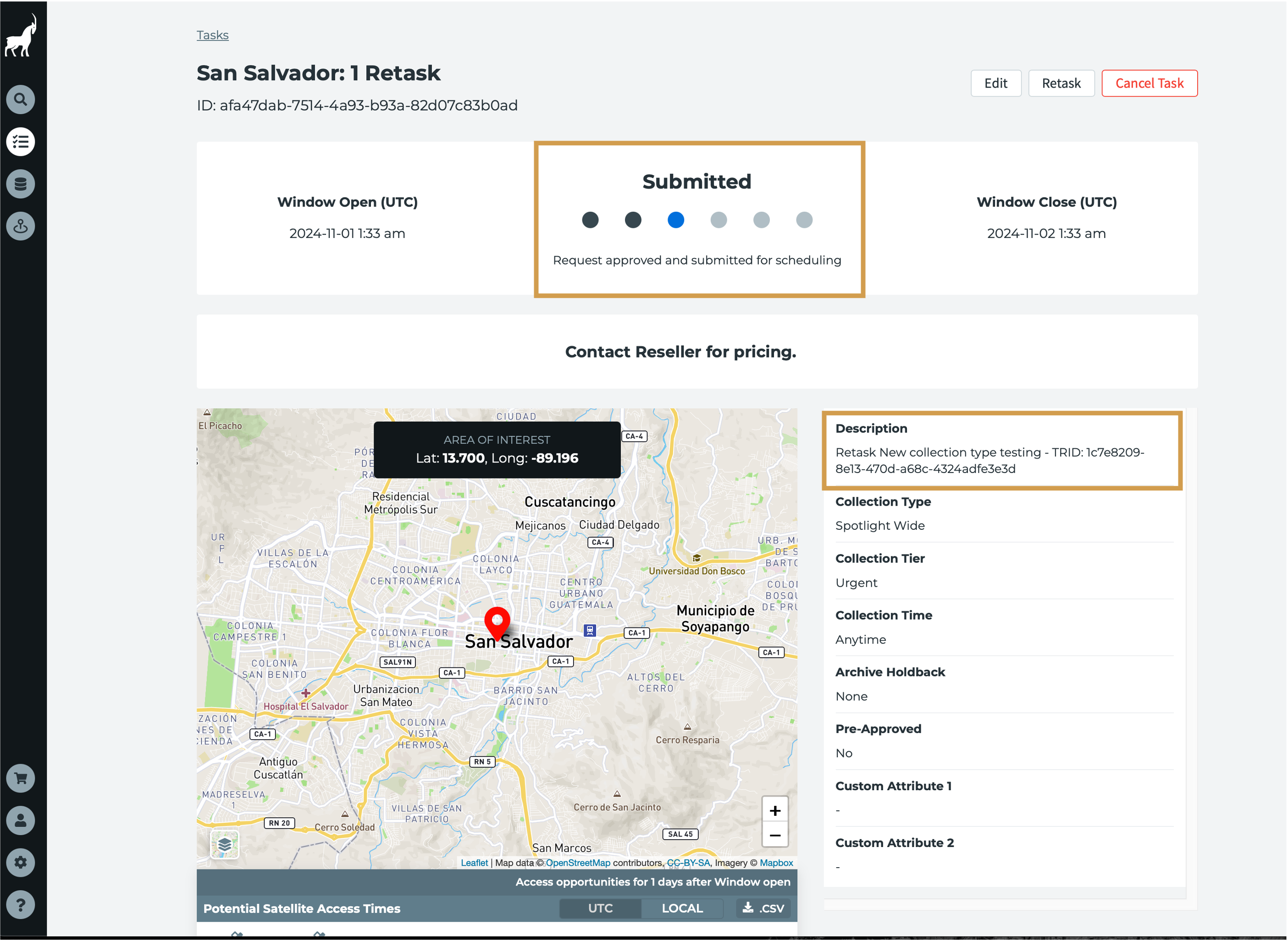Click the Area of Interest coordinates tooltip
This screenshot has width=1288, height=941.
point(498,450)
